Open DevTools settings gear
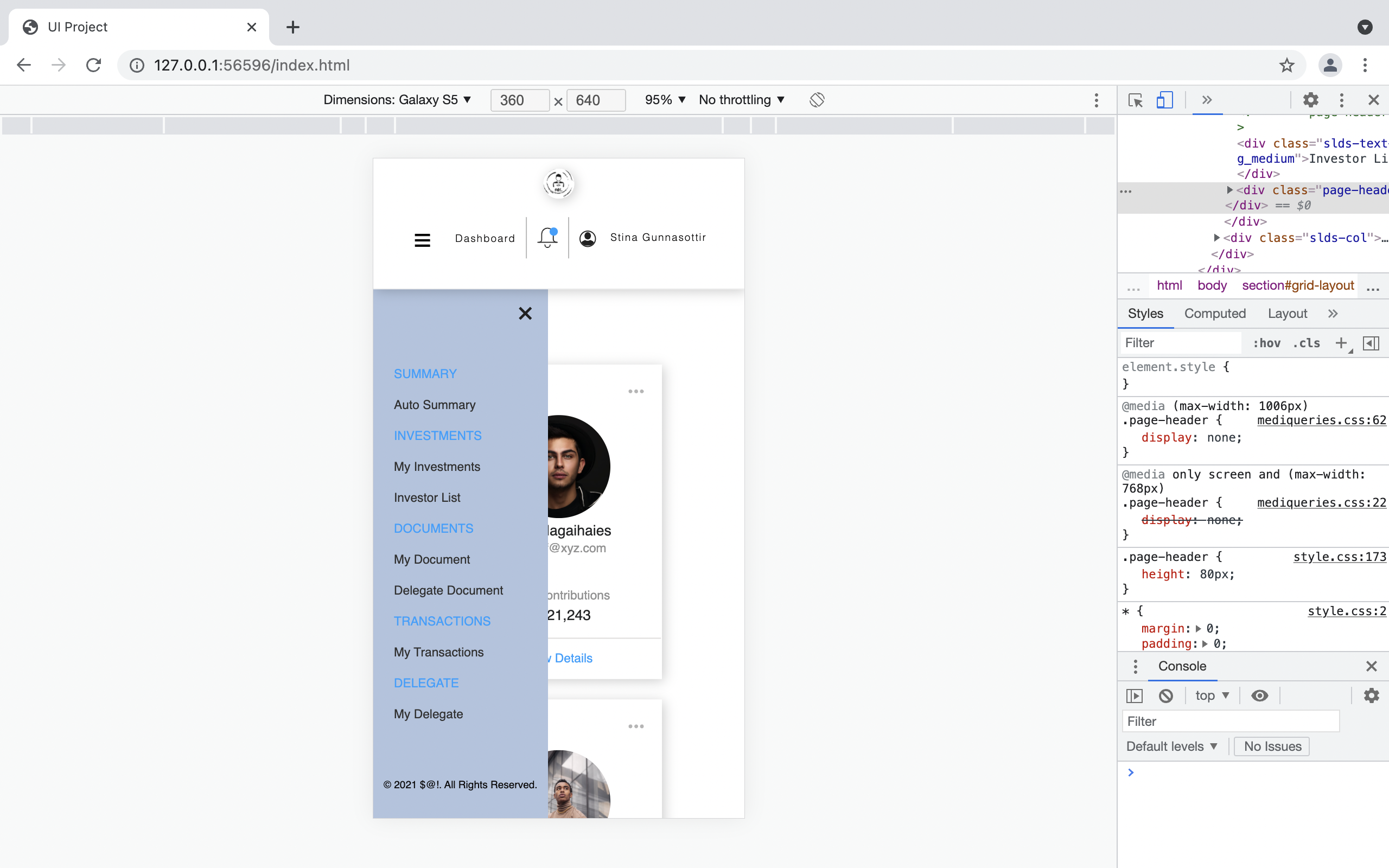 1311,100
